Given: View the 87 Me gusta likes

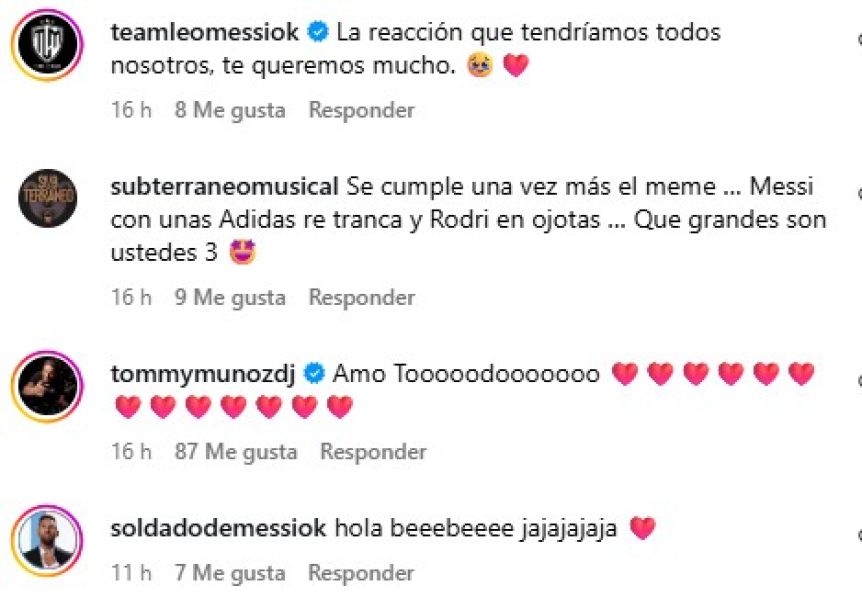Looking at the screenshot, I should pos(236,452).
